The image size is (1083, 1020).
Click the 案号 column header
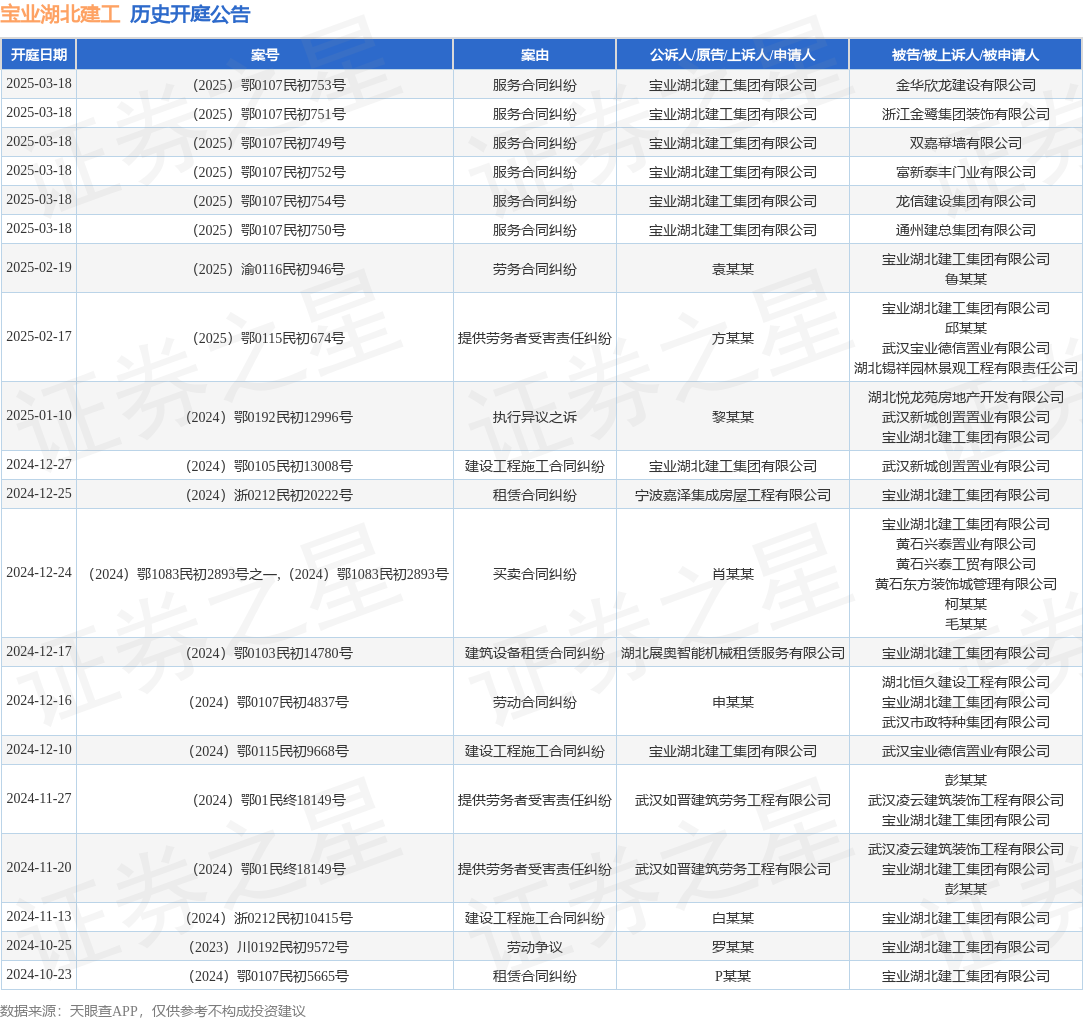265,55
